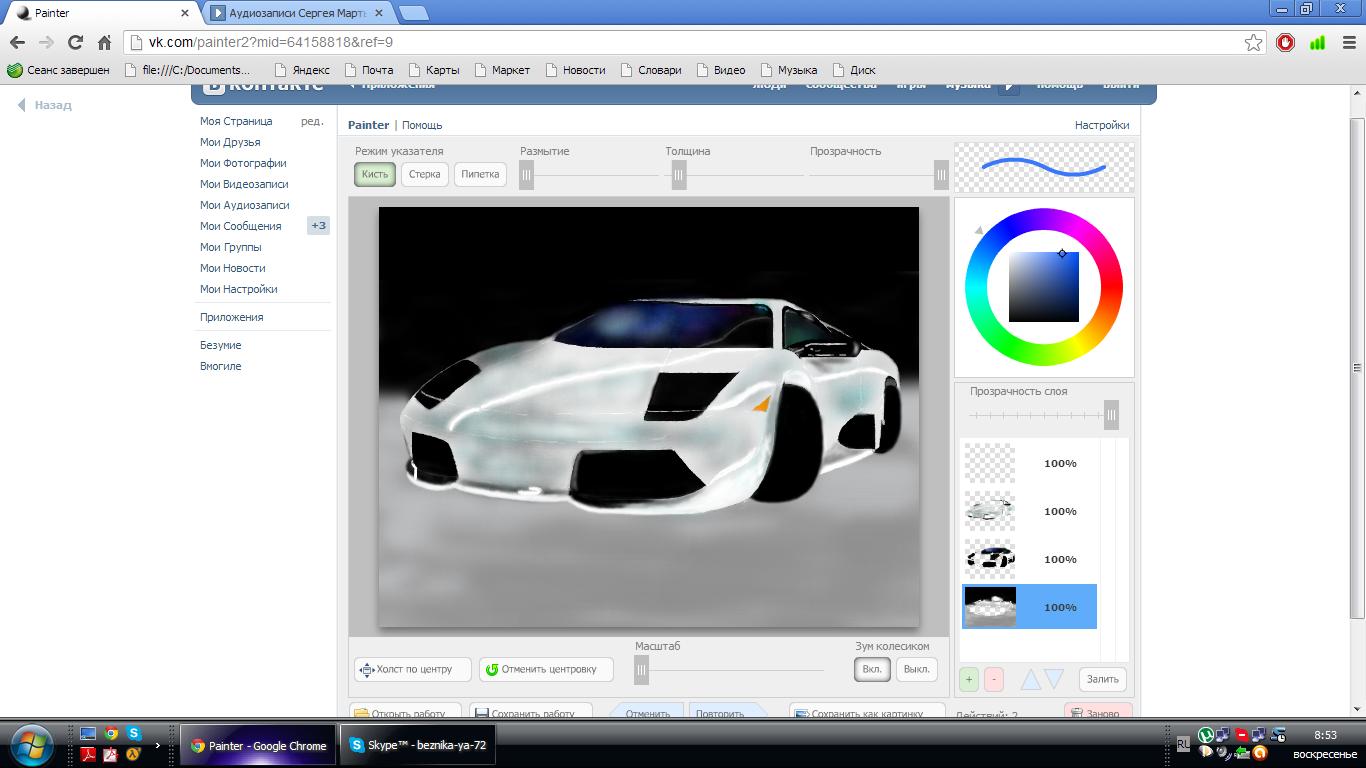Disable wheel zoom with Выкл.
Viewport: 1366px width, 768px height.
point(916,669)
